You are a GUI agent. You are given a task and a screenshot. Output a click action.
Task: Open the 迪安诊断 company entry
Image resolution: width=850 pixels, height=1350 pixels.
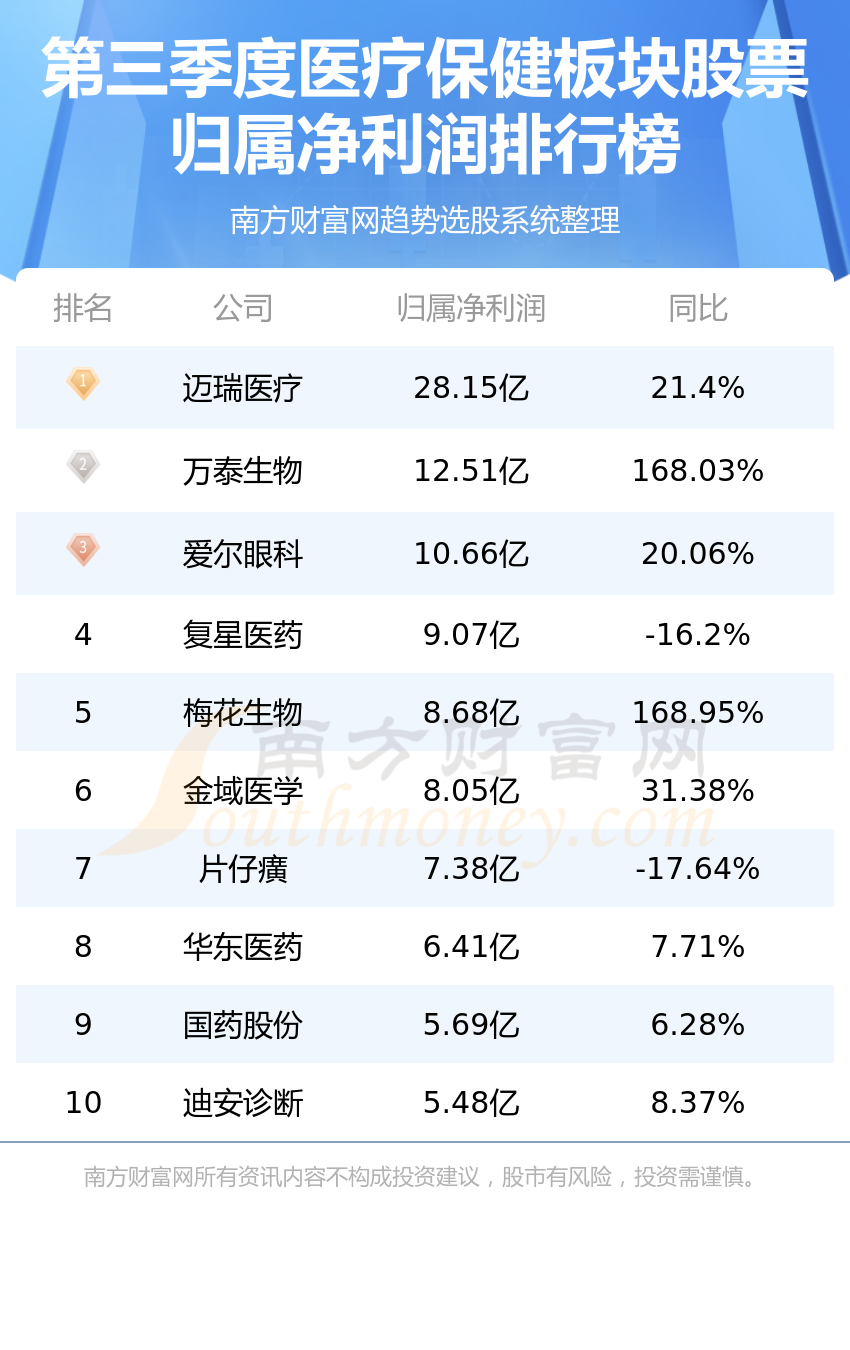[x=243, y=1103]
